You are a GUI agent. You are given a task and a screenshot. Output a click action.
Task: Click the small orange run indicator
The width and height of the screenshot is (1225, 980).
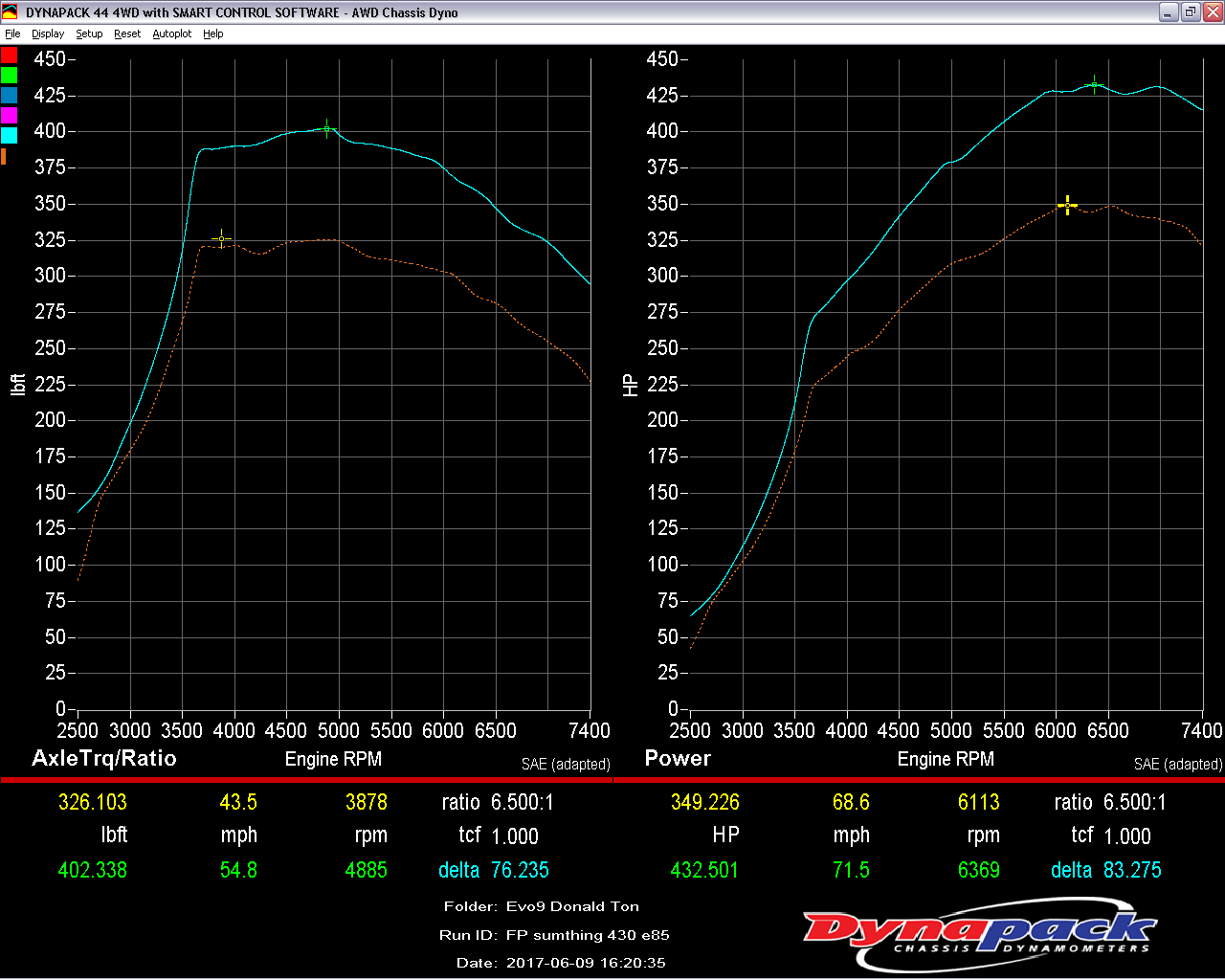4,156
